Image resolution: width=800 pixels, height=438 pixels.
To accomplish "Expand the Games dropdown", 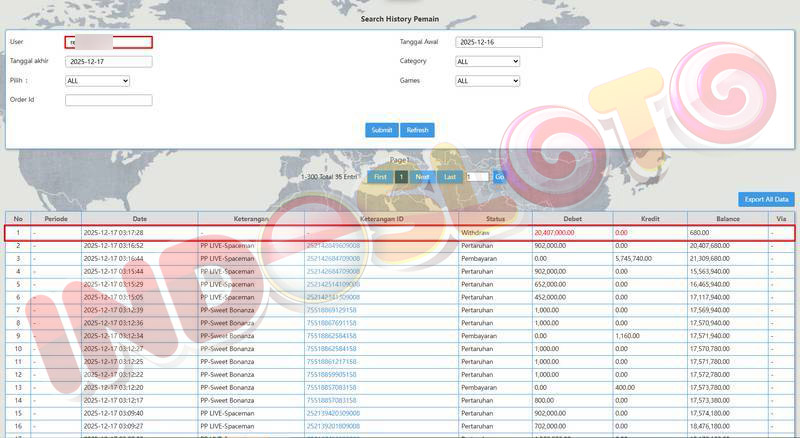I will 487,81.
